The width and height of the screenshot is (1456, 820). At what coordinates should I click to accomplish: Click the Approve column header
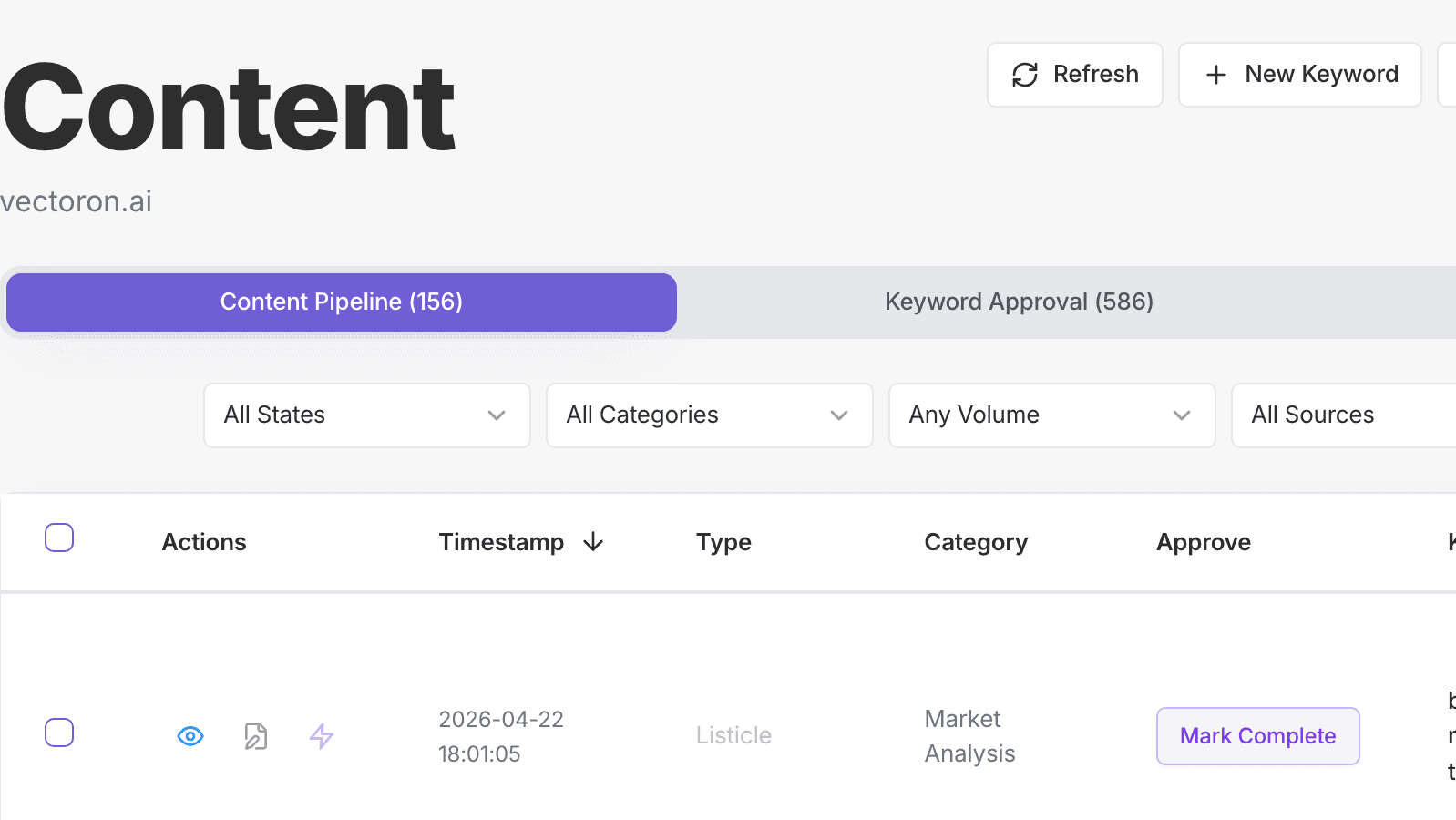pyautogui.click(x=1204, y=542)
